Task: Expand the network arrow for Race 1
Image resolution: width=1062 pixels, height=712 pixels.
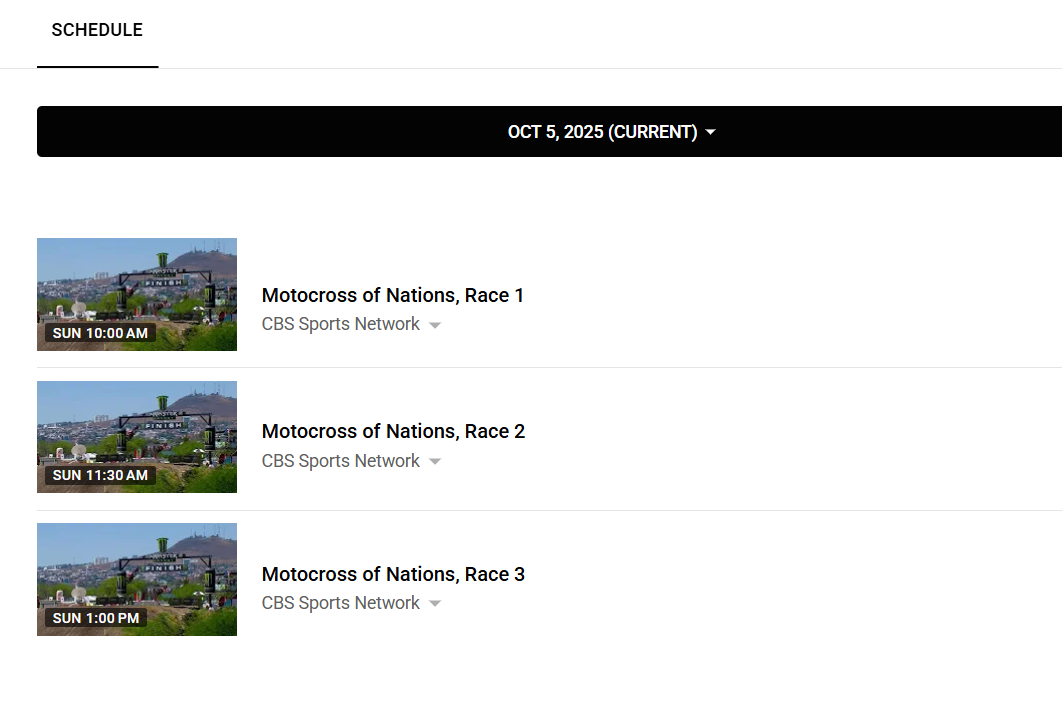Action: tap(435, 325)
